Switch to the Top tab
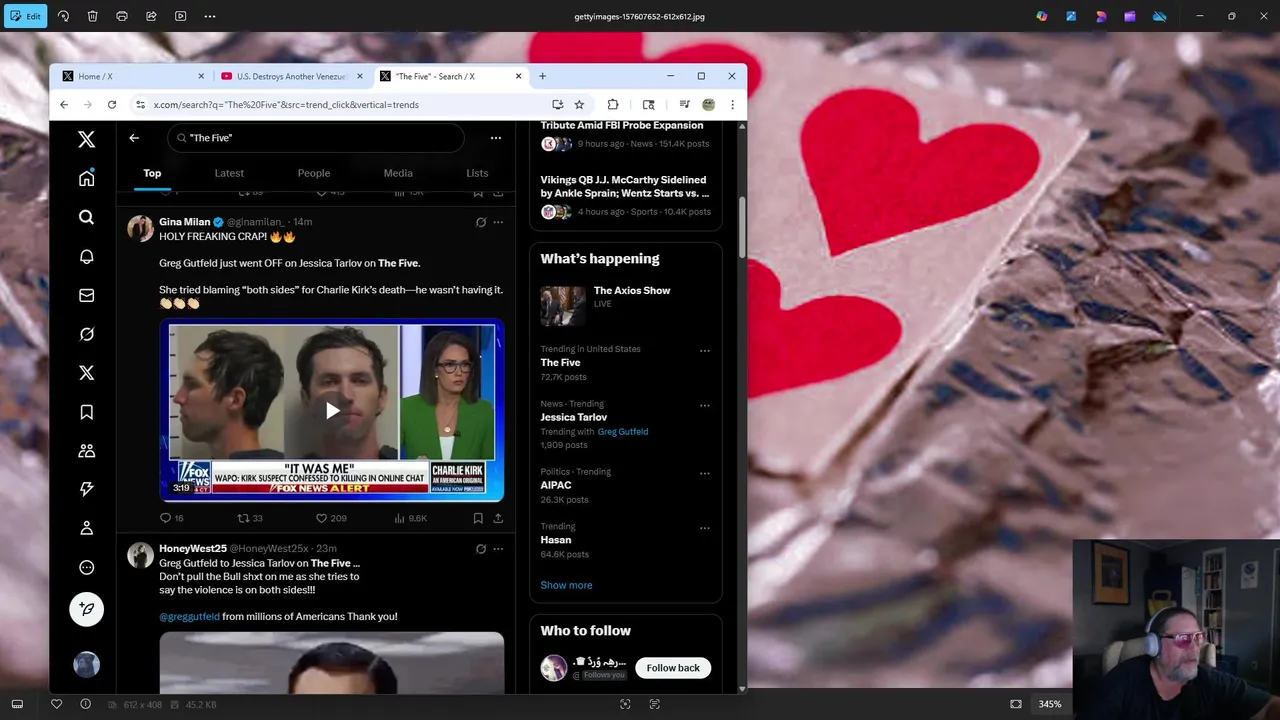The height and width of the screenshot is (720, 1280). 152,173
